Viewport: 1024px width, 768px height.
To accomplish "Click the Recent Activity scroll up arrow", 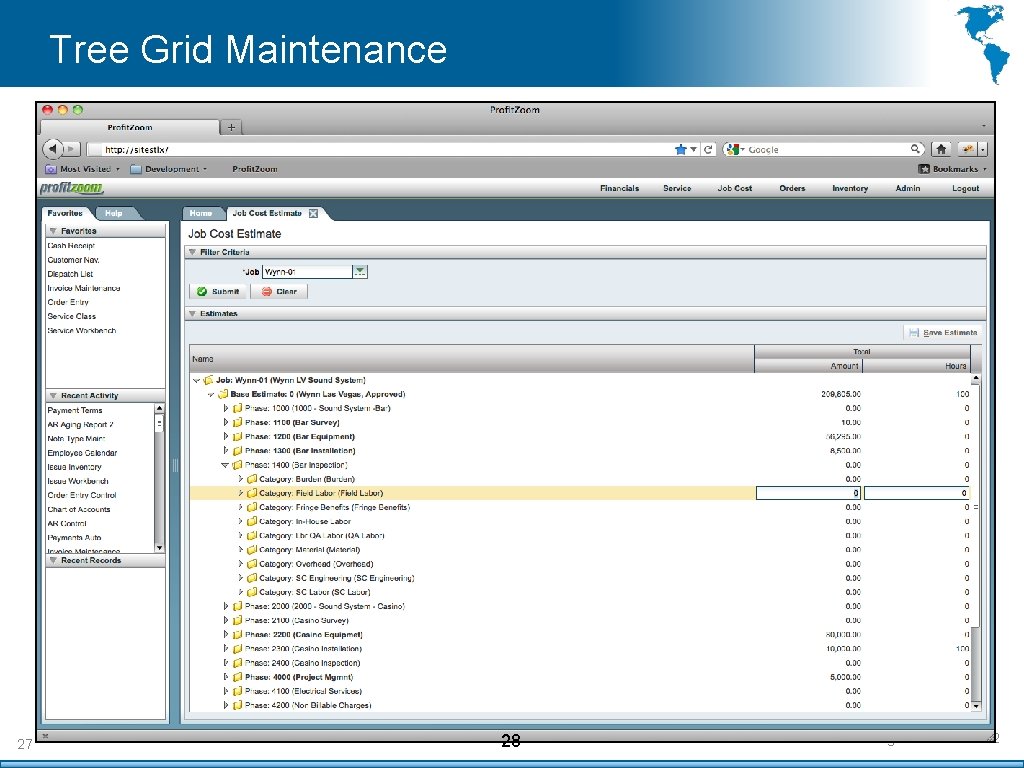I will tap(159, 409).
